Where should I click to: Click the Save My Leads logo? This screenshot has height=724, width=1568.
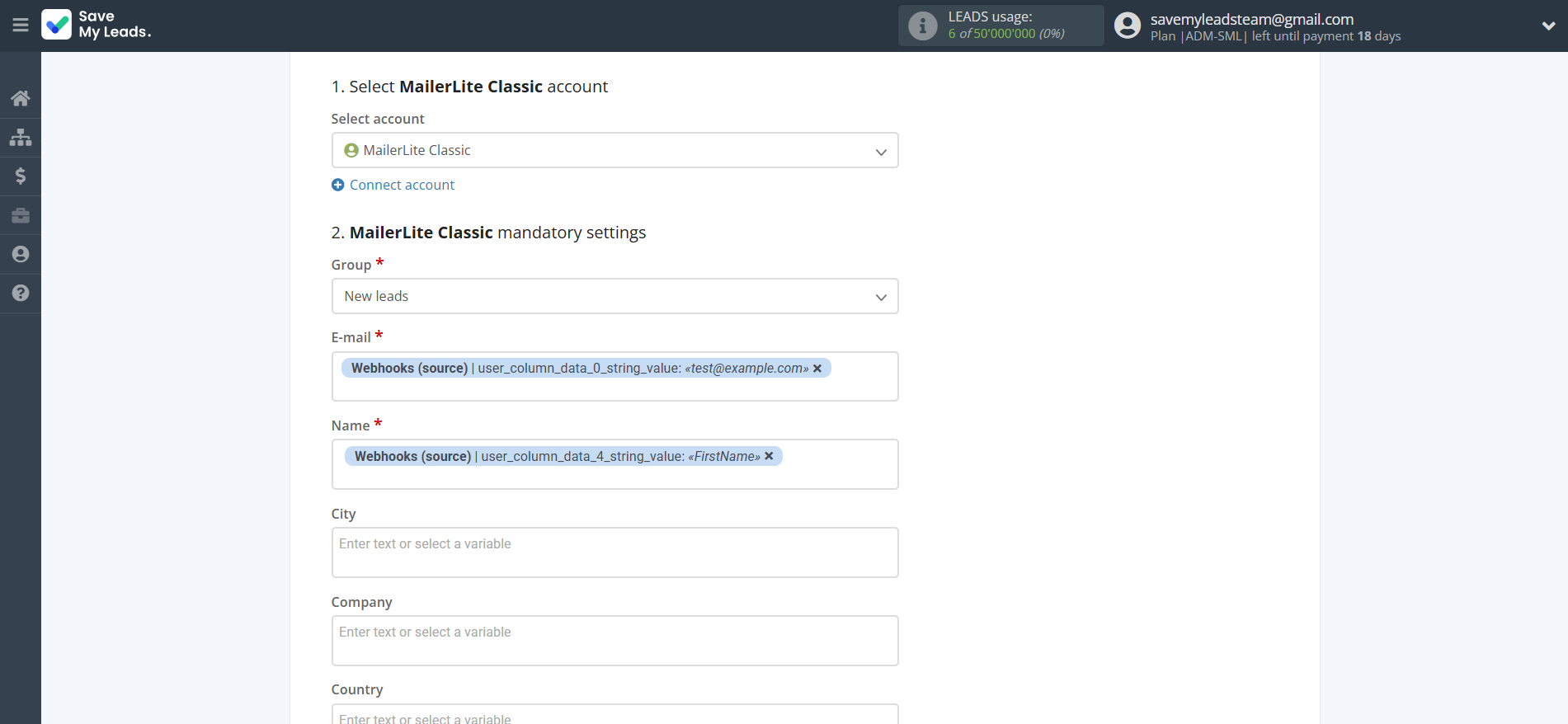[x=97, y=25]
